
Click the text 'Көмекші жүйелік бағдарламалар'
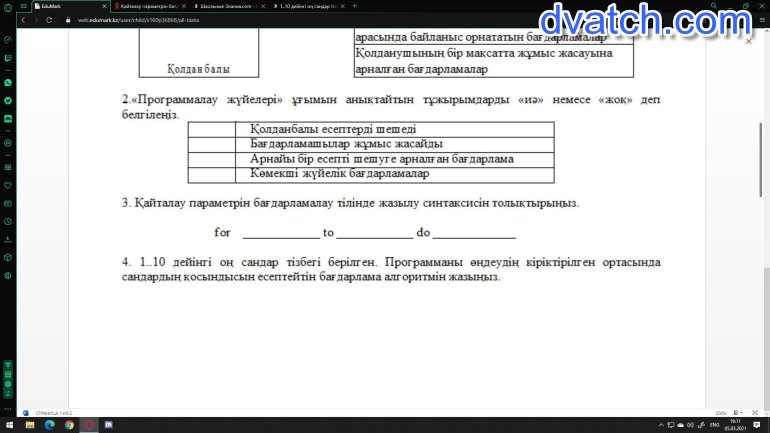pos(339,173)
